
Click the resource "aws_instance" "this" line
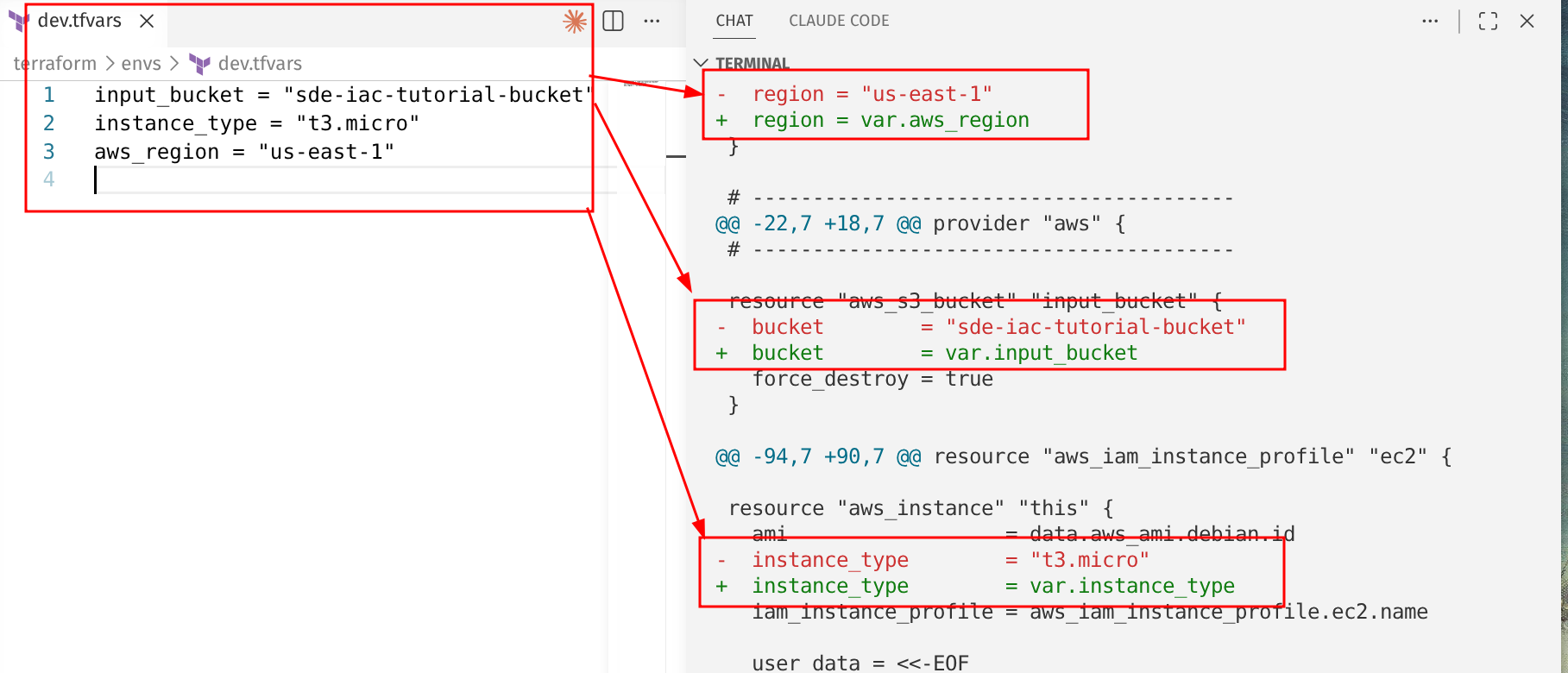[922, 508]
